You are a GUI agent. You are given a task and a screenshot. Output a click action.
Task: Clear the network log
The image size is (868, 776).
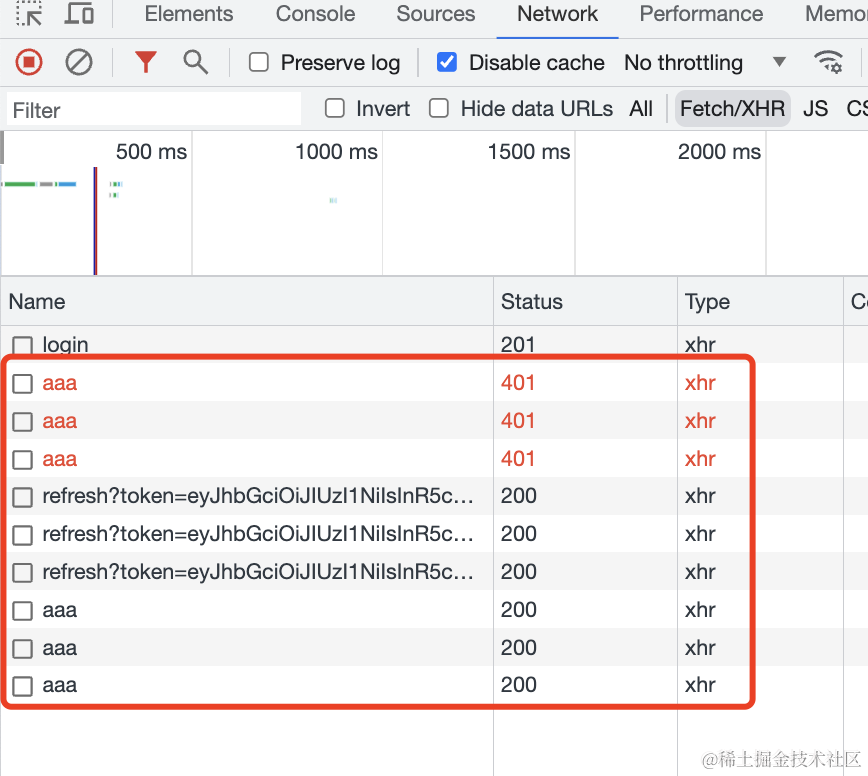coord(79,62)
